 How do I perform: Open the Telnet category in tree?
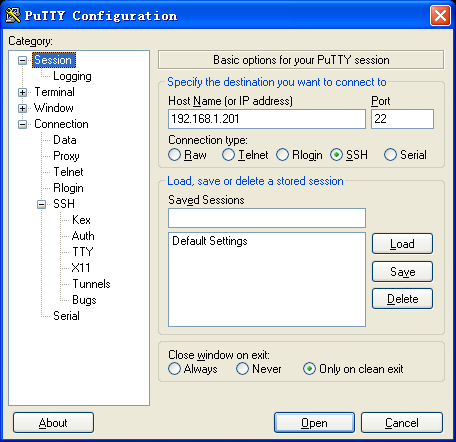68,172
